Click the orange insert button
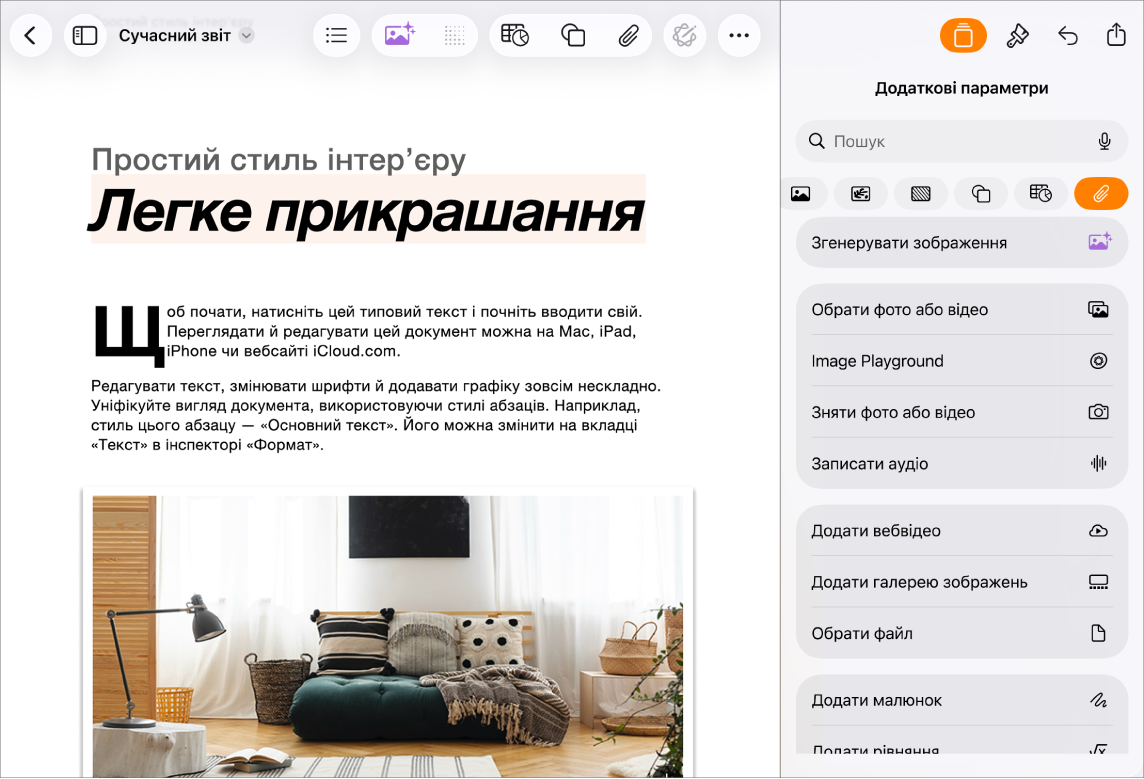Screen dimensions: 1144x779 (963, 35)
